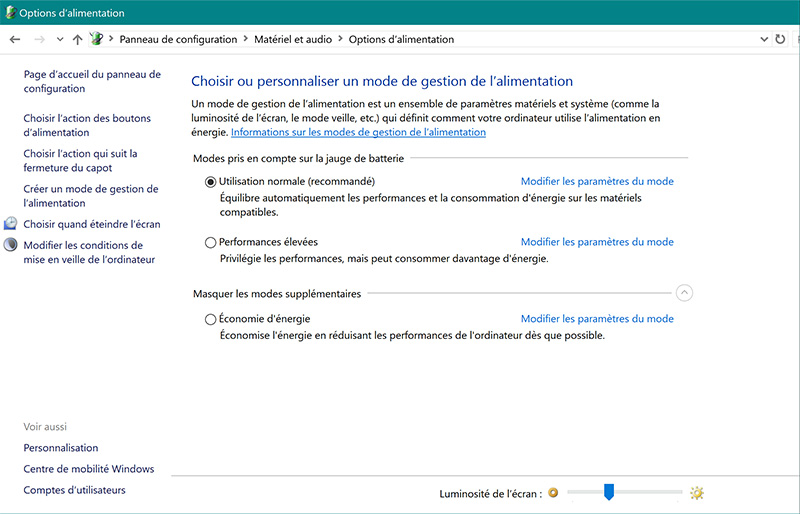Click the Luminosité de l'écran slider thumb
This screenshot has width=800, height=514.
pos(608,492)
